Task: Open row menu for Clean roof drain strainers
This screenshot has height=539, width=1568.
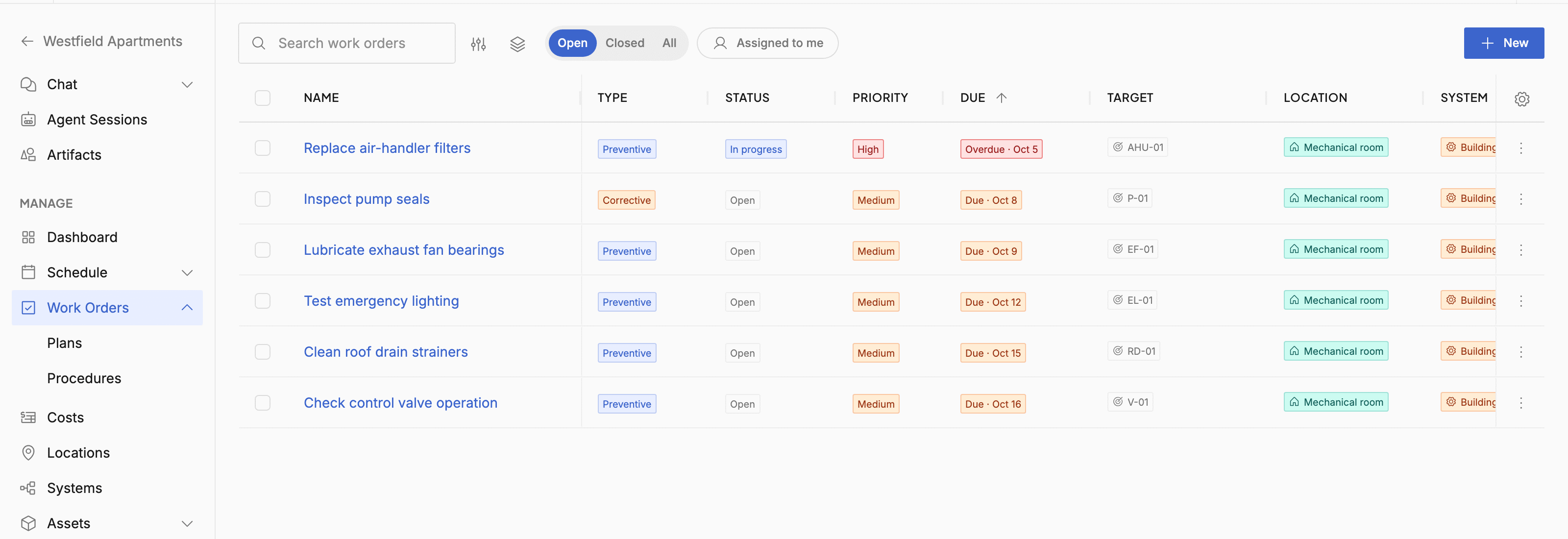Action: 1520,352
